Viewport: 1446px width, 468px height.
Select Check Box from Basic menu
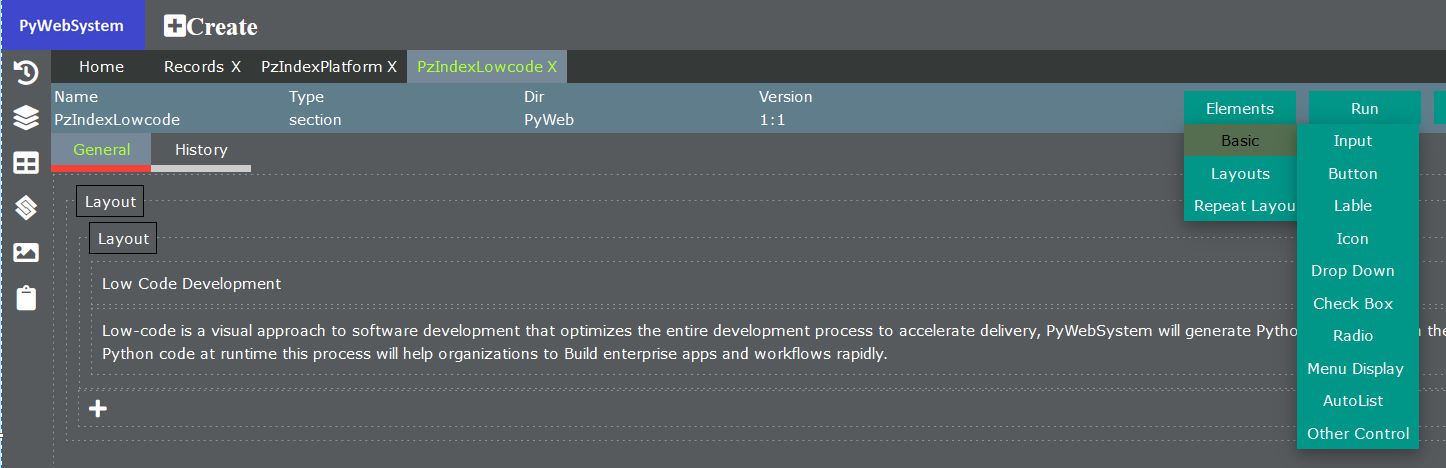(1352, 304)
